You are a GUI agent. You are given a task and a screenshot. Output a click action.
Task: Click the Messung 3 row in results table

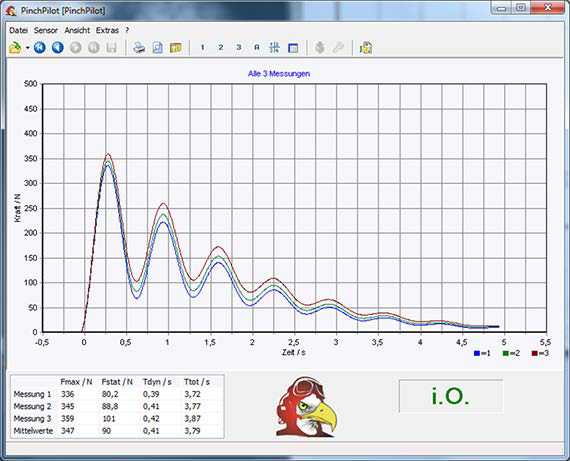pos(117,418)
